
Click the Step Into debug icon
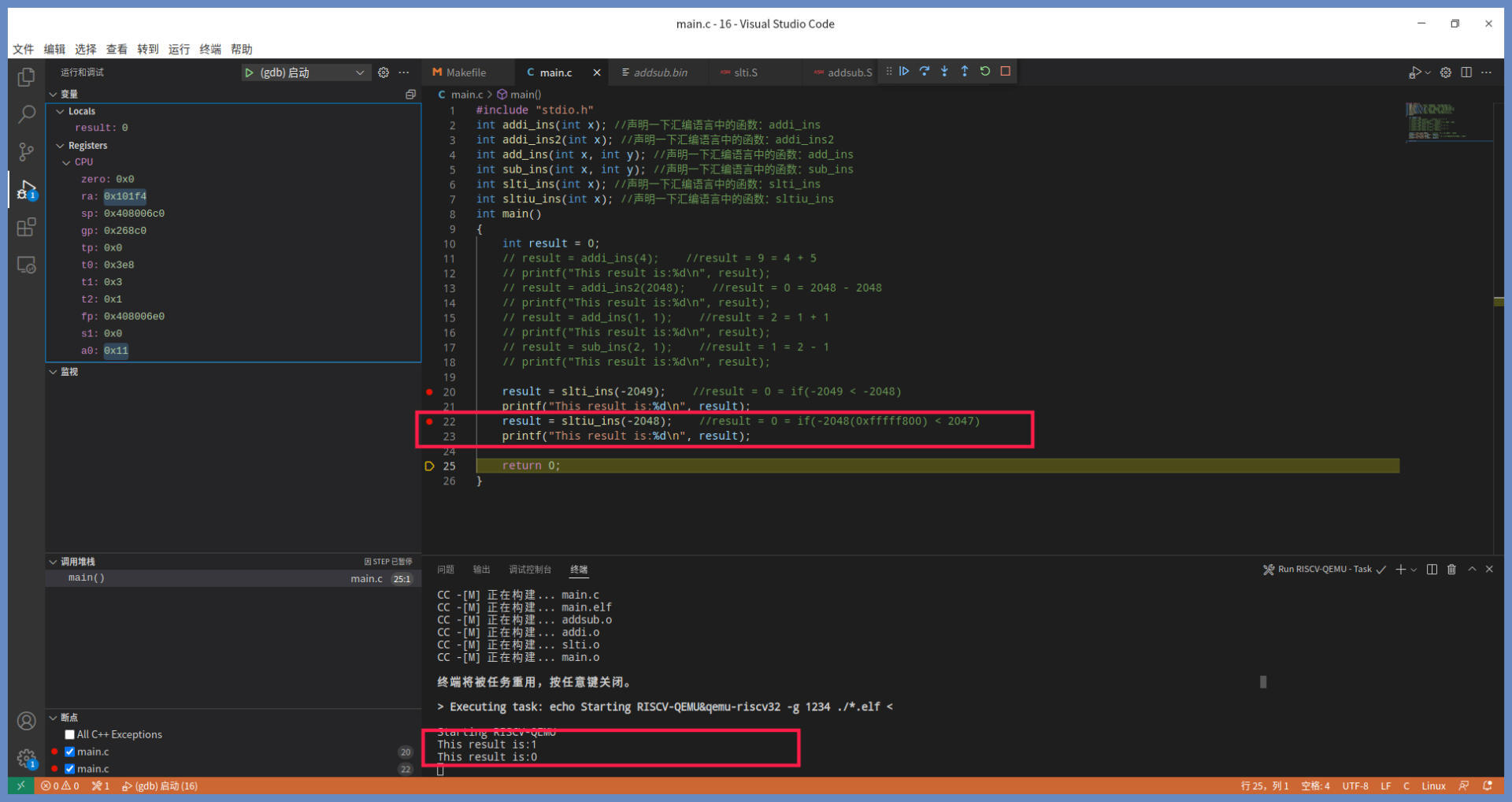tap(944, 72)
